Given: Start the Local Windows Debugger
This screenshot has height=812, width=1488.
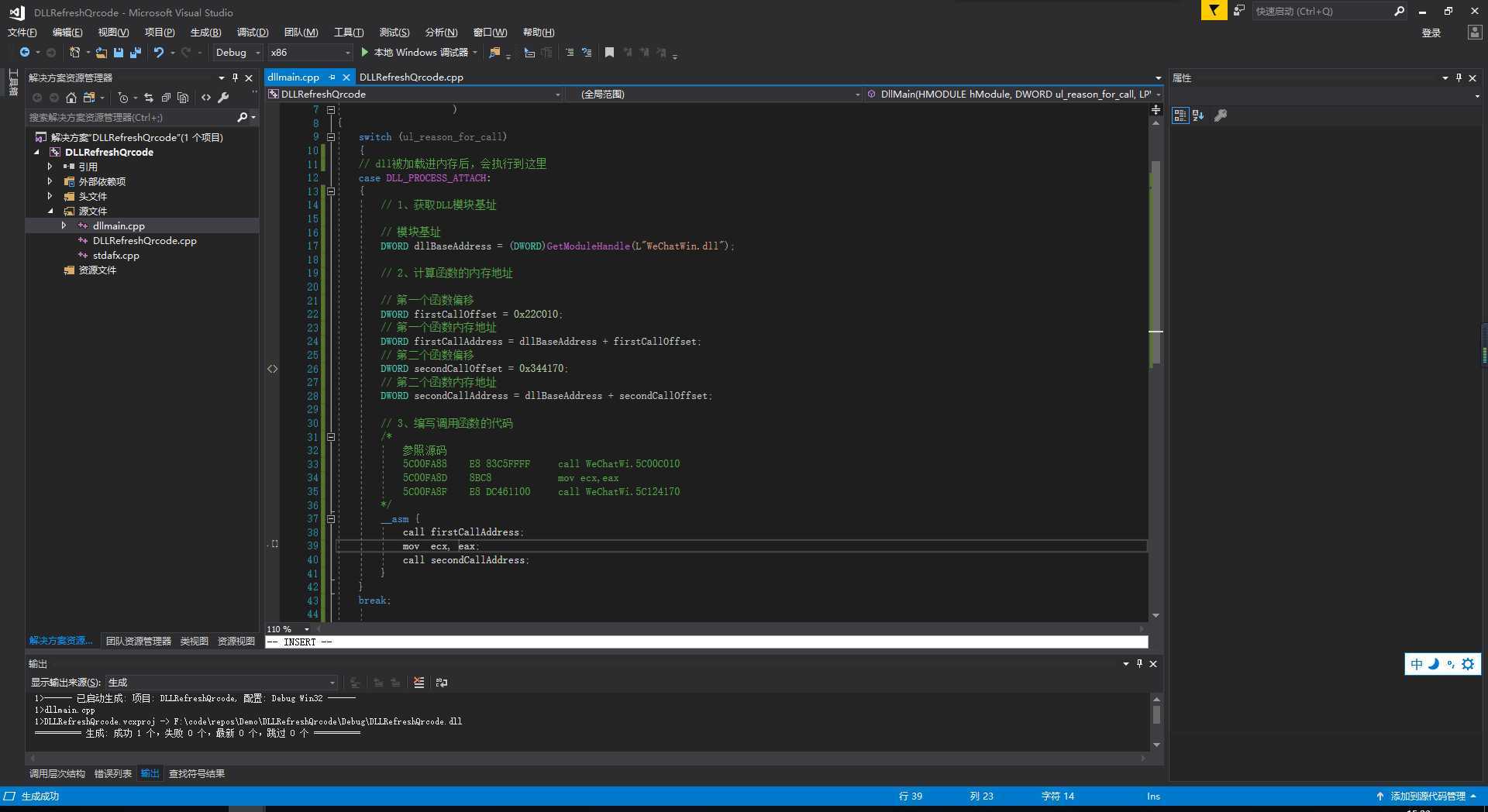Looking at the screenshot, I should tap(418, 52).
